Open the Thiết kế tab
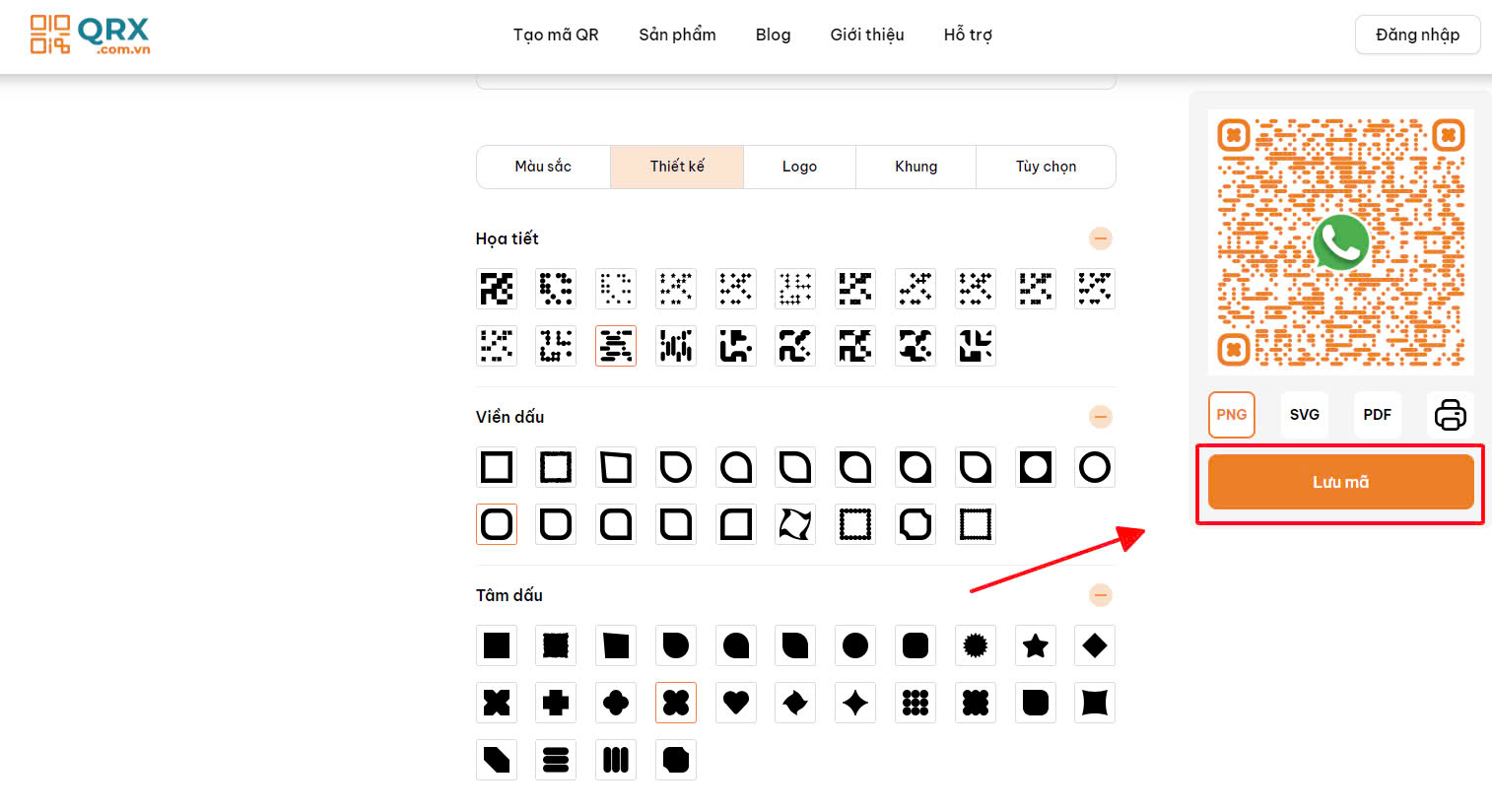 point(677,167)
